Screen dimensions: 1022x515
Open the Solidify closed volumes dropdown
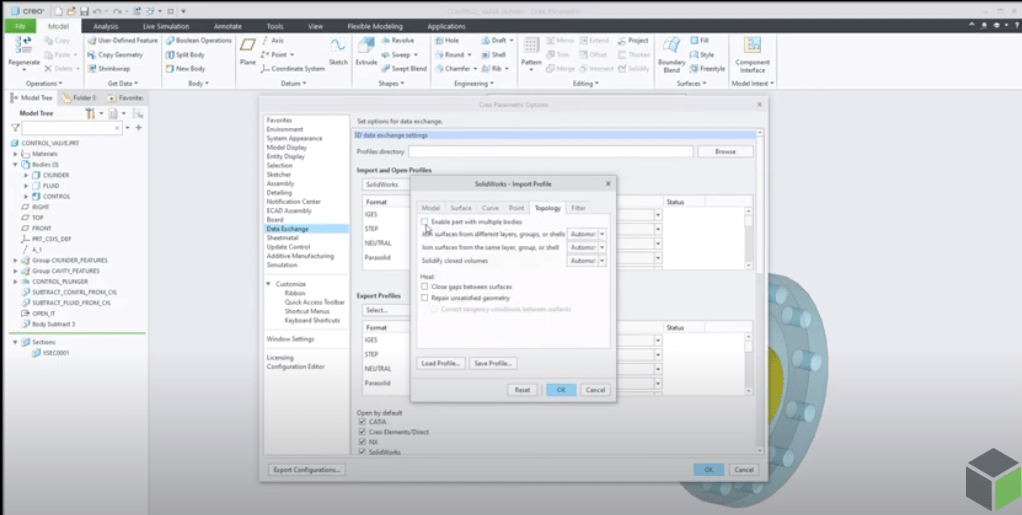(602, 261)
